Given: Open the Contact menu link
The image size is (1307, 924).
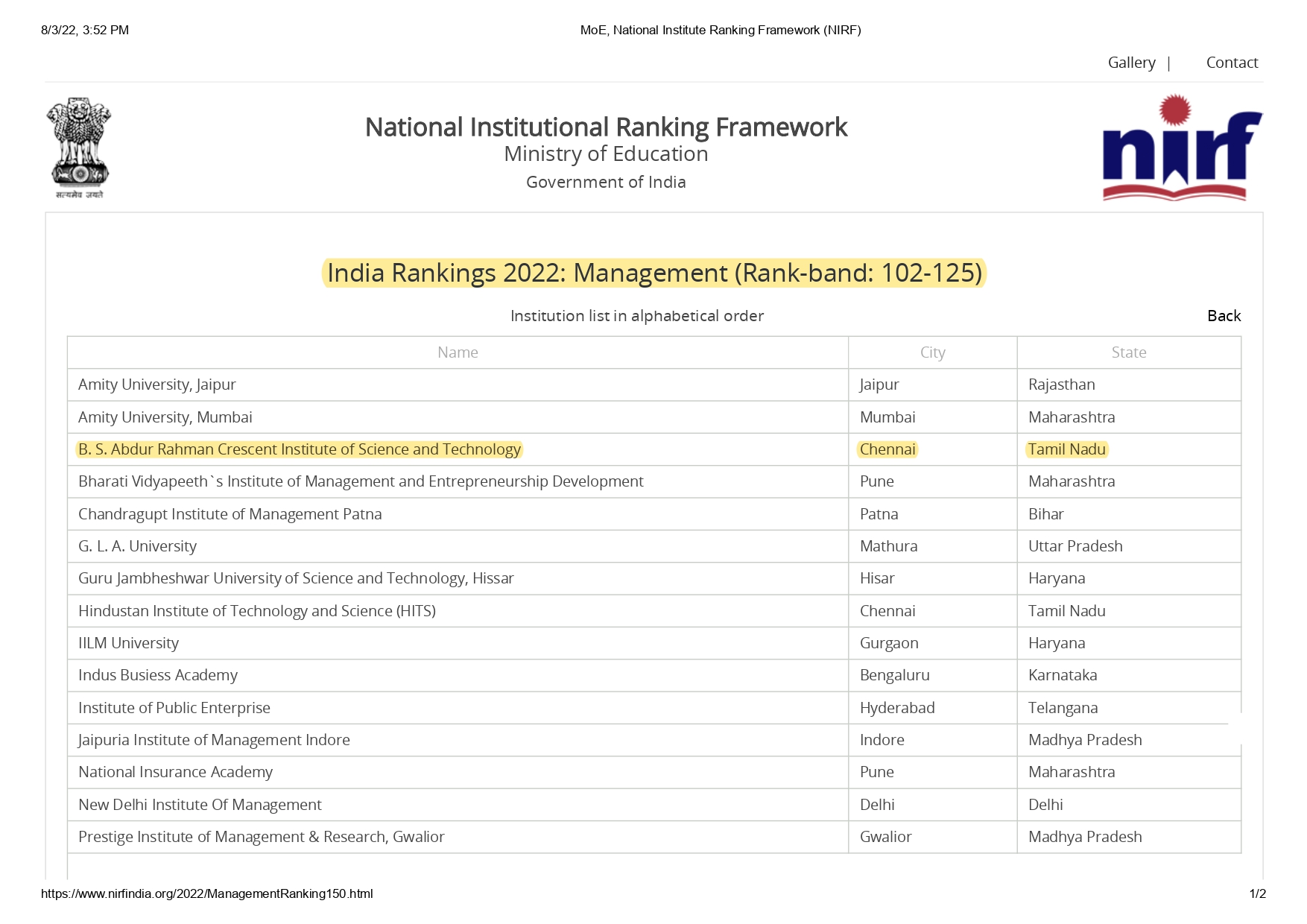Looking at the screenshot, I should point(1232,63).
